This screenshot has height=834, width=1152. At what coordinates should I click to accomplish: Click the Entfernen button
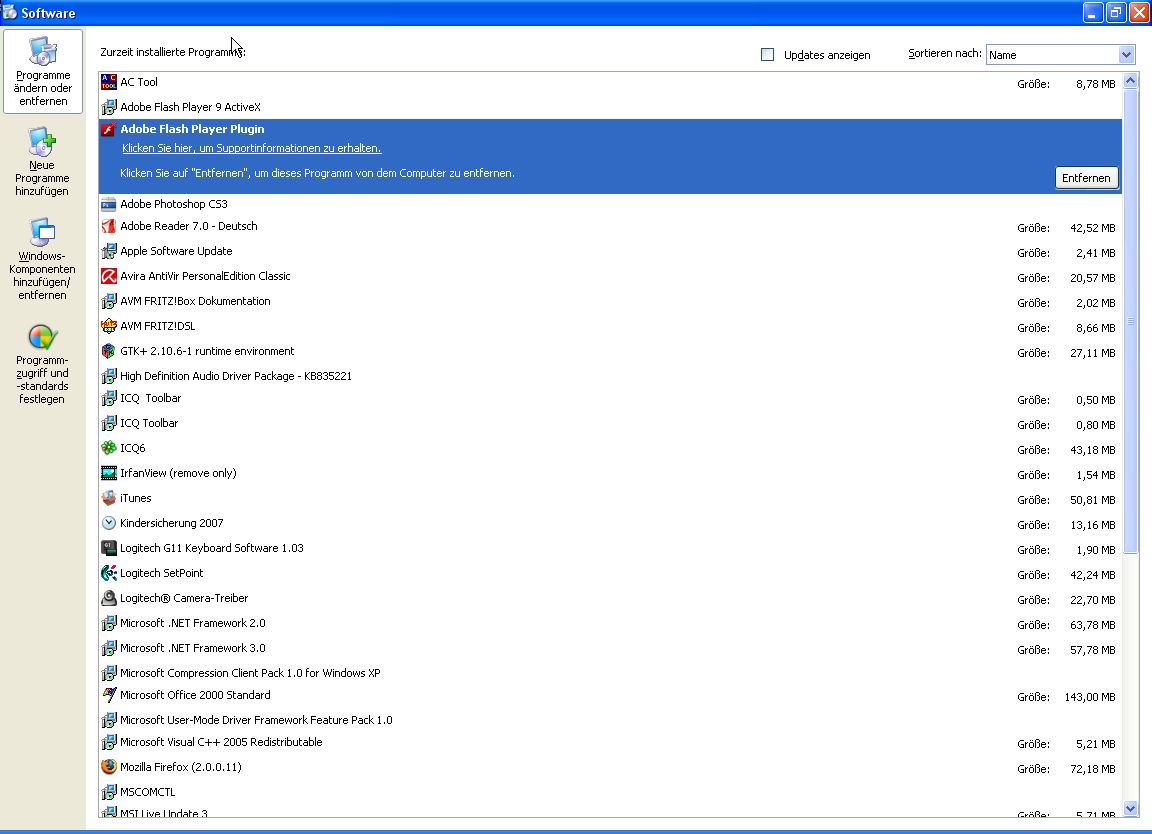1086,178
